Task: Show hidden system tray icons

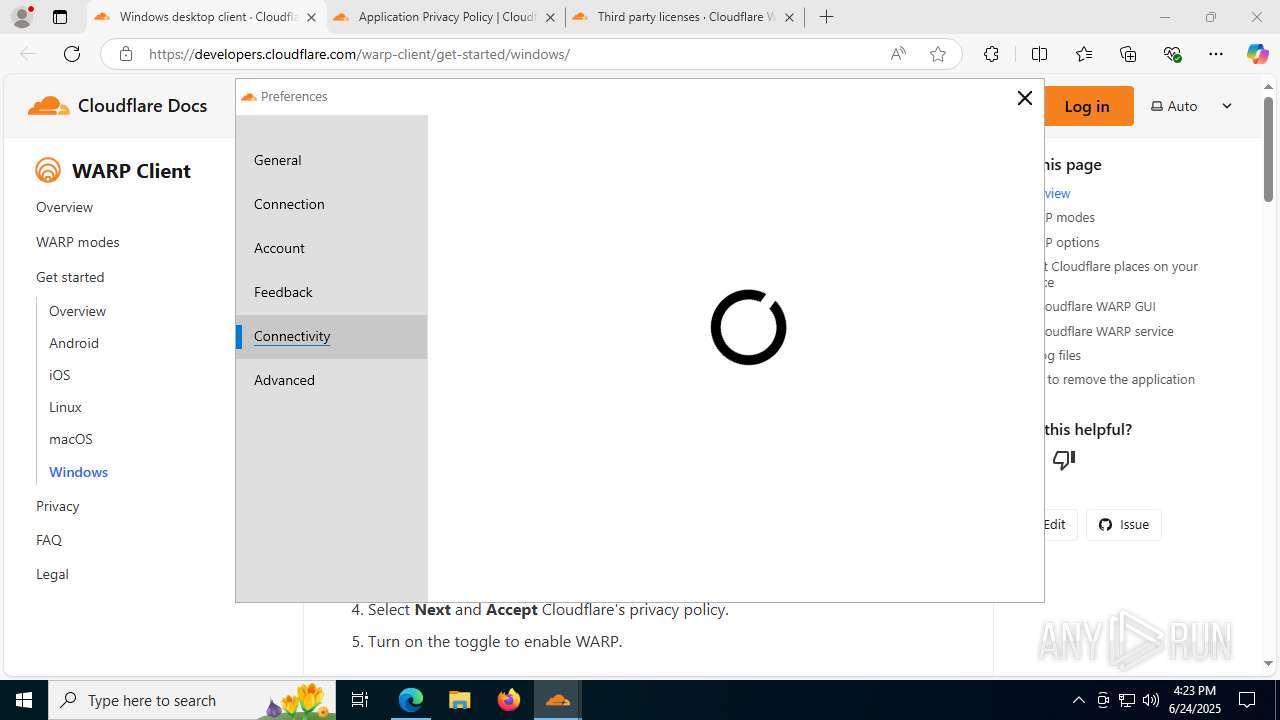Action: pos(1078,700)
